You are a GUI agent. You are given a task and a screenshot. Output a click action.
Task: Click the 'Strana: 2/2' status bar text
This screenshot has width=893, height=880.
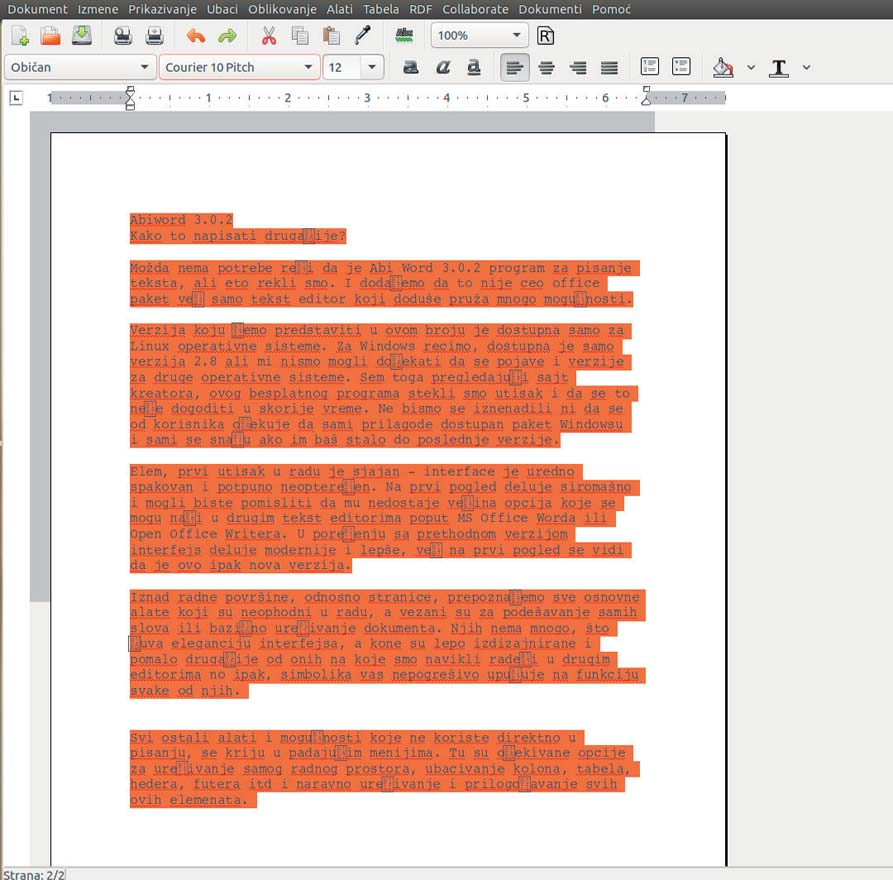pos(34,874)
